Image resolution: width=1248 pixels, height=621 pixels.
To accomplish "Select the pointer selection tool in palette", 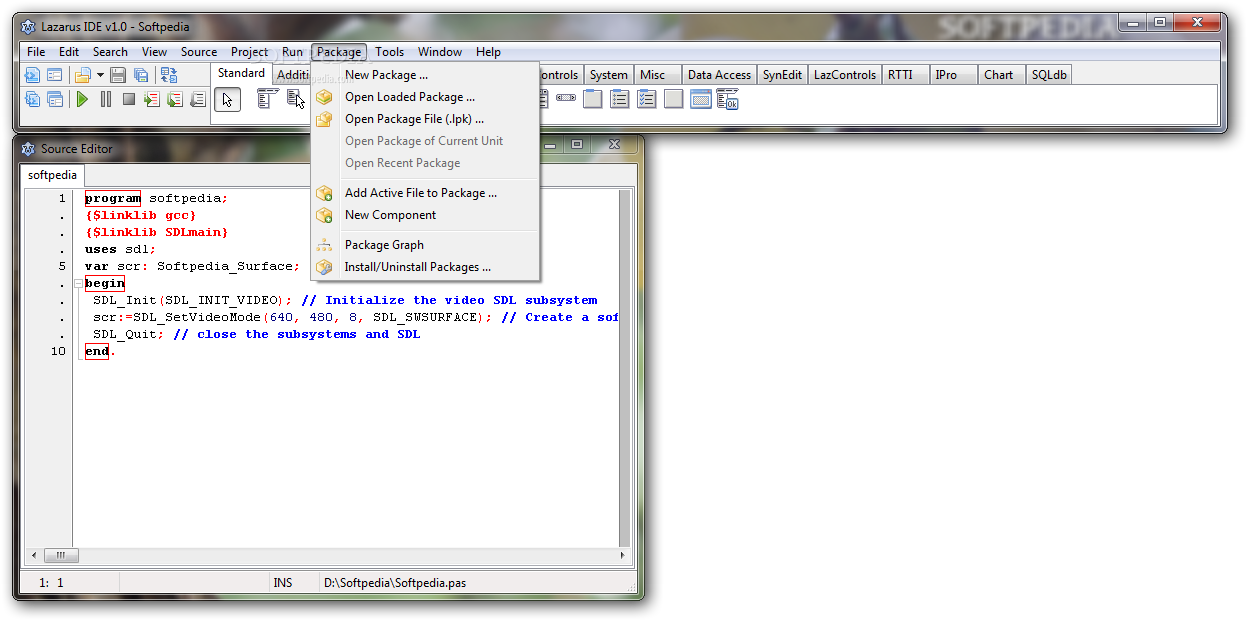I will tap(228, 99).
